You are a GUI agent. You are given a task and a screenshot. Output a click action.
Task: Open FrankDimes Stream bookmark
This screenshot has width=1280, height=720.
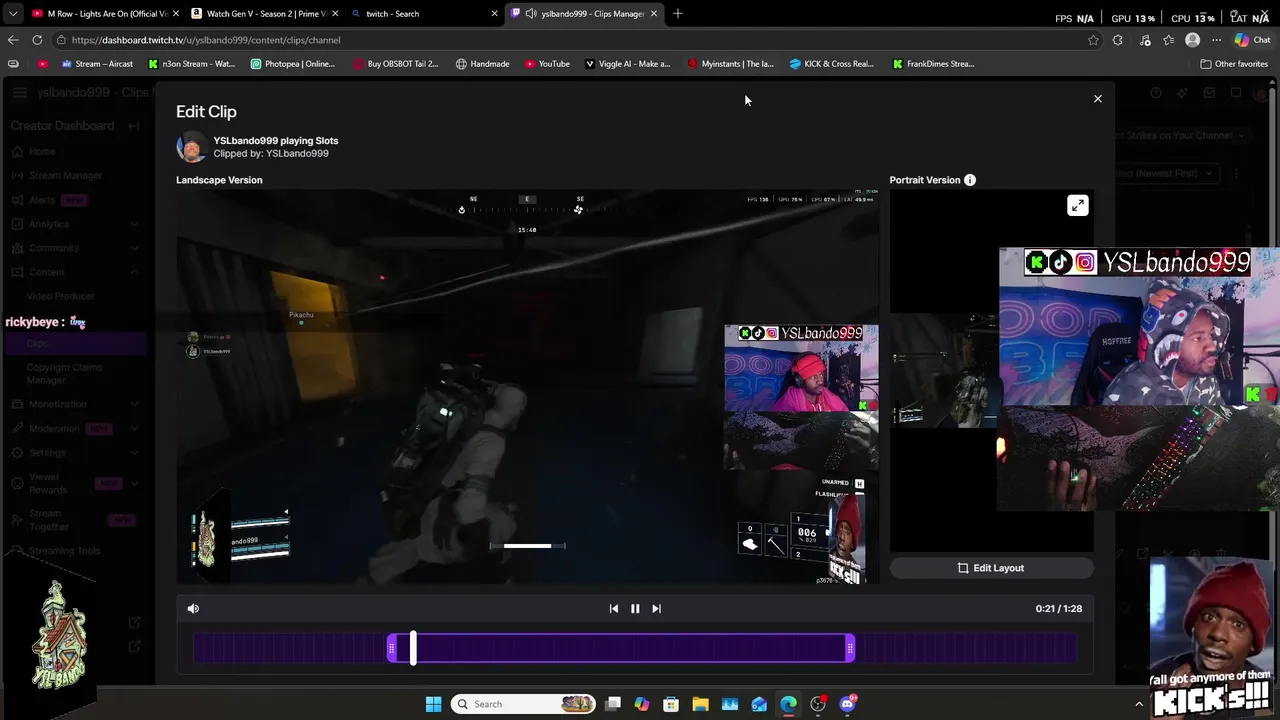933,64
